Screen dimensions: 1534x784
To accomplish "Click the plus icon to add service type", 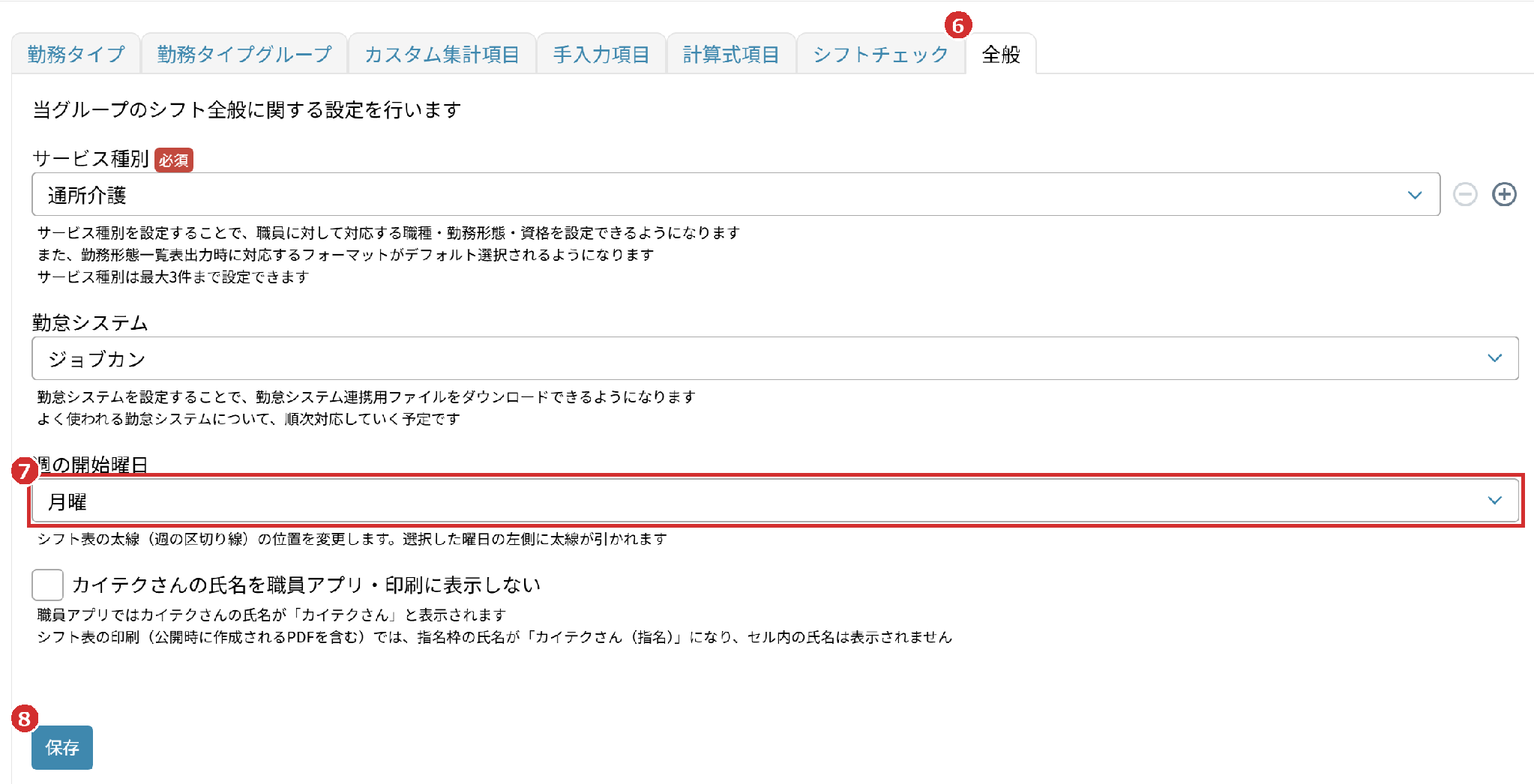I will (1504, 194).
